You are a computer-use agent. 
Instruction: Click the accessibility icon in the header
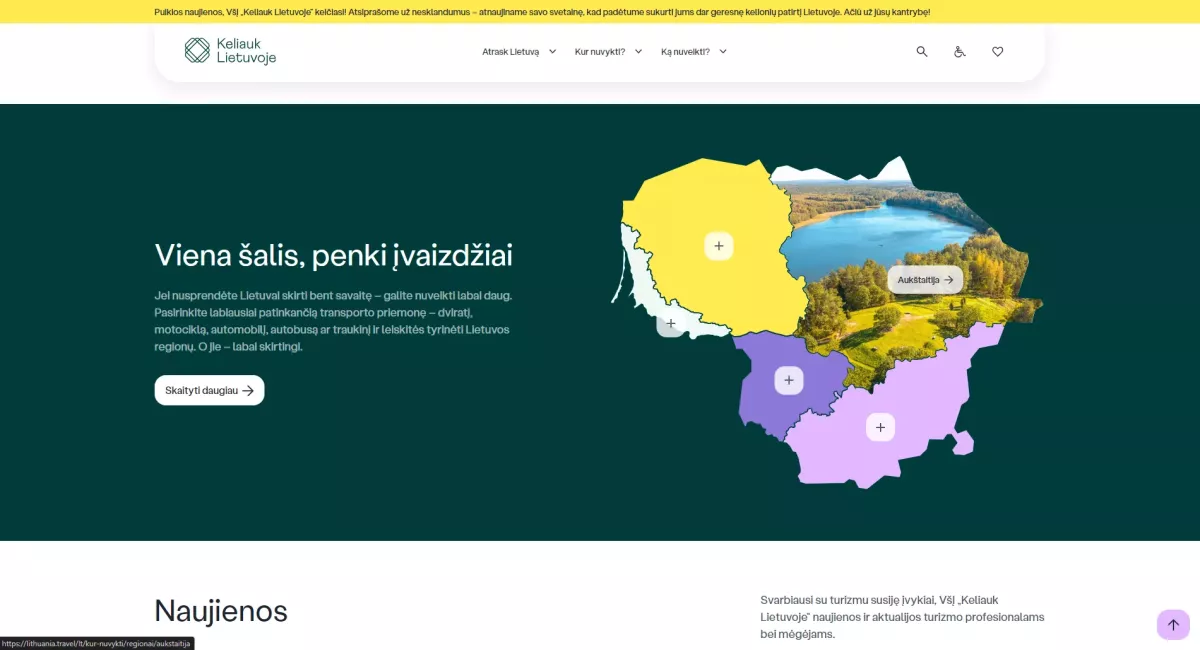click(959, 51)
